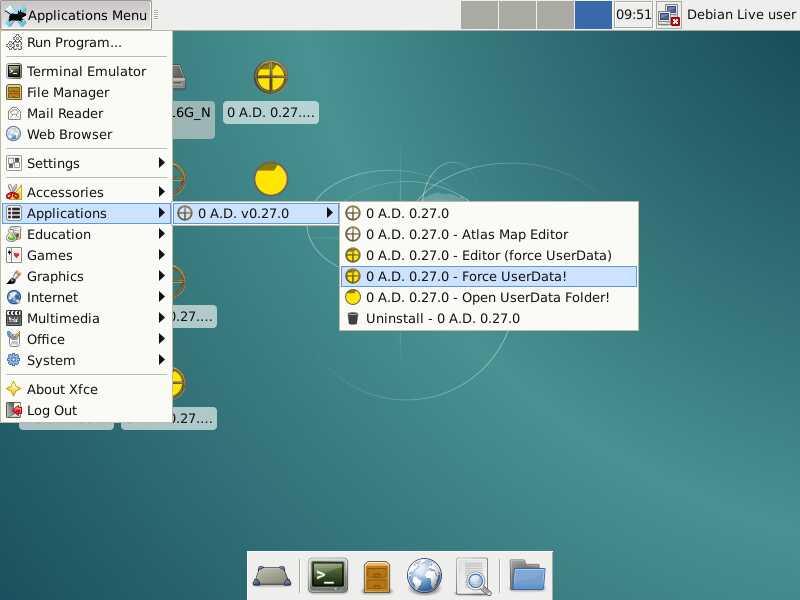800x600 pixels.
Task: Select 0 A.D. Force UserData! entry
Action: point(489,276)
